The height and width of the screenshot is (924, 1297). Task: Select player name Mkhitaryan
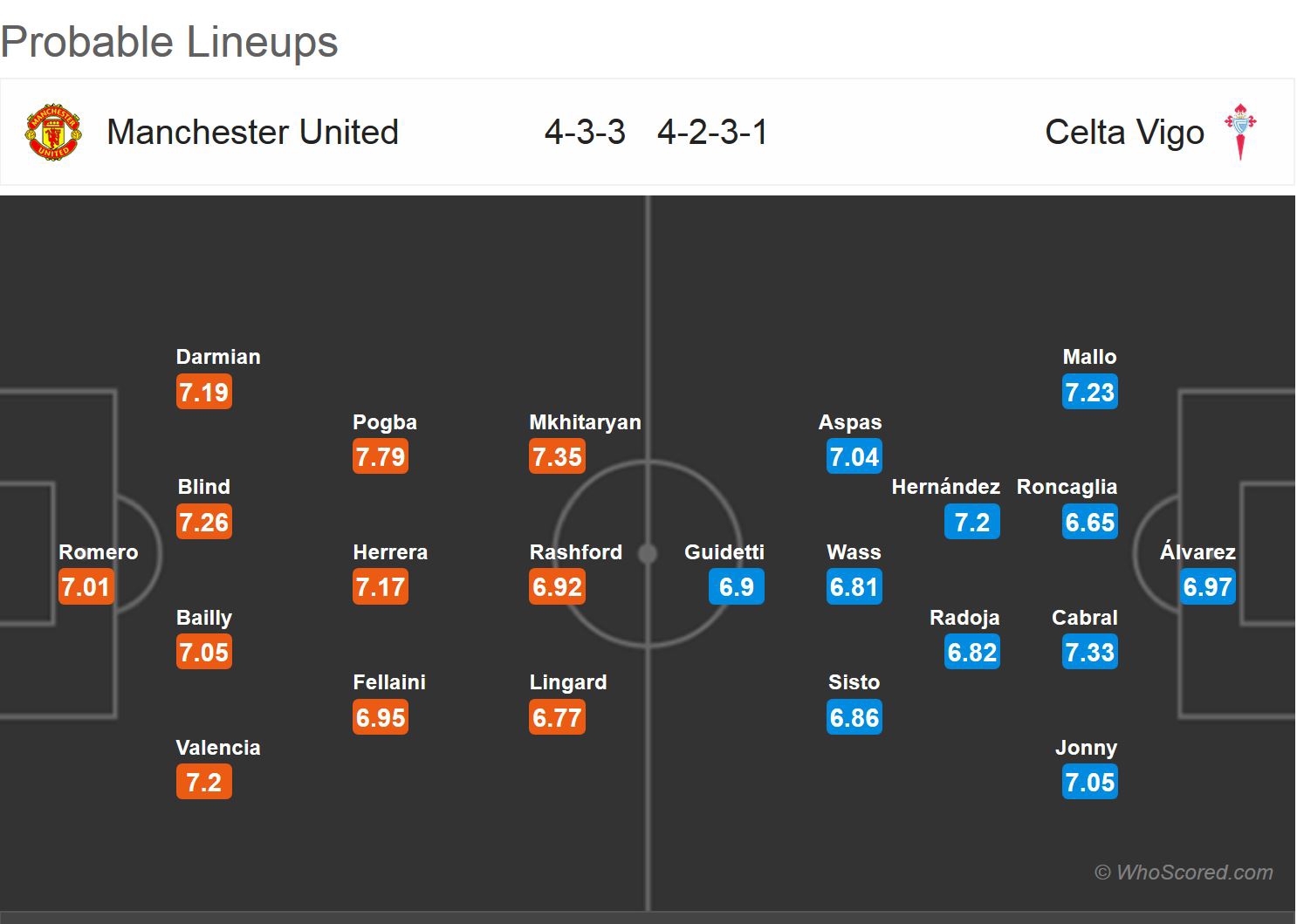[585, 422]
